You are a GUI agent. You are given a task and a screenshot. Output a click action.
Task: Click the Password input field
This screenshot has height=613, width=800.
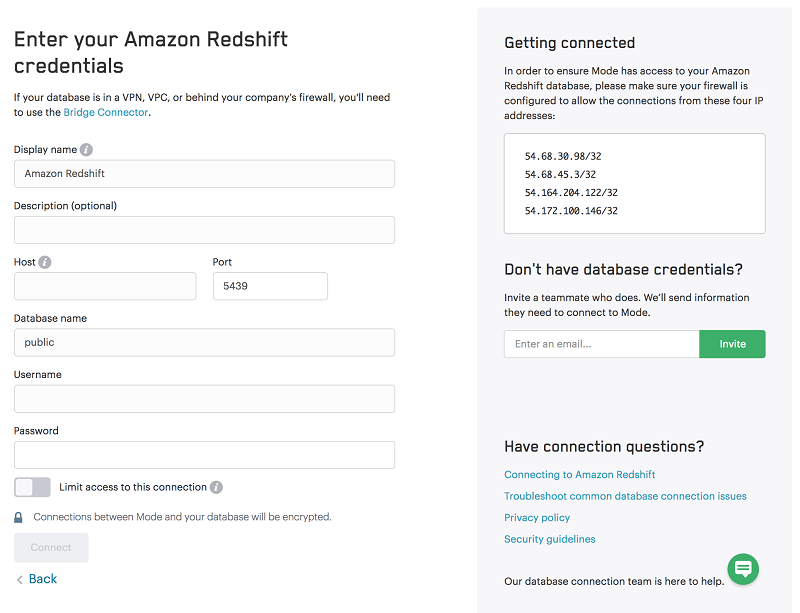click(x=204, y=455)
